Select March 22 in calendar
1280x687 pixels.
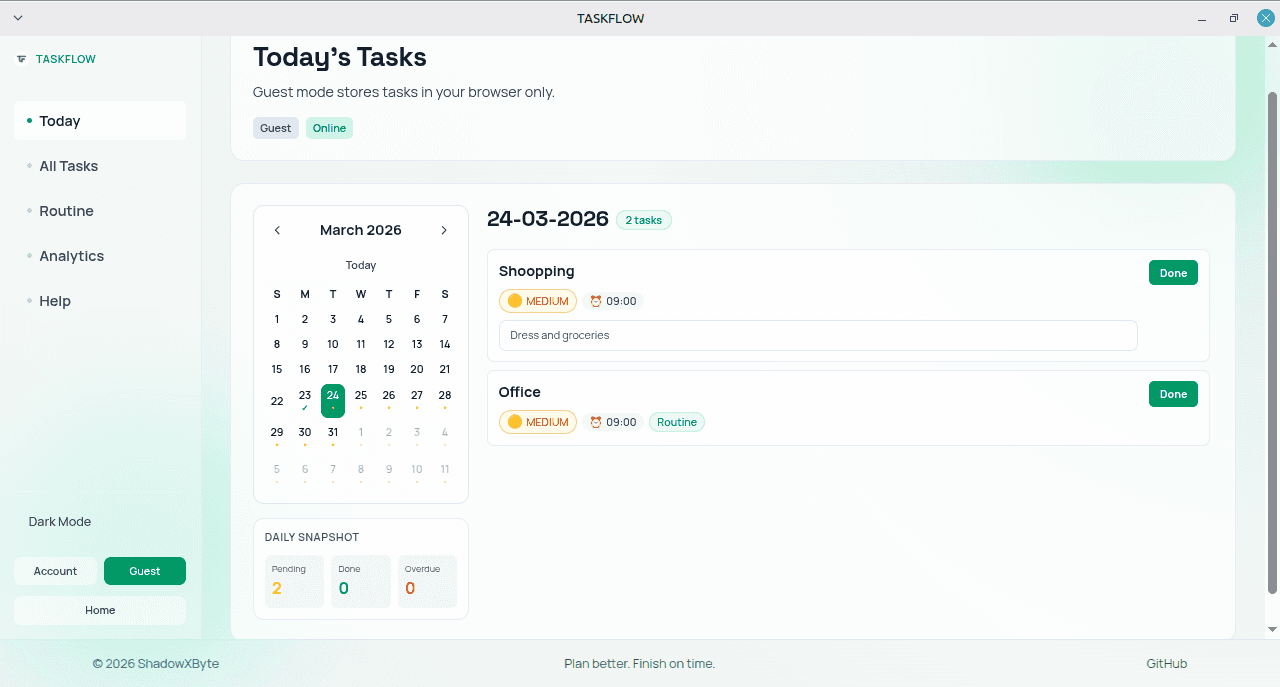pyautogui.click(x=277, y=401)
